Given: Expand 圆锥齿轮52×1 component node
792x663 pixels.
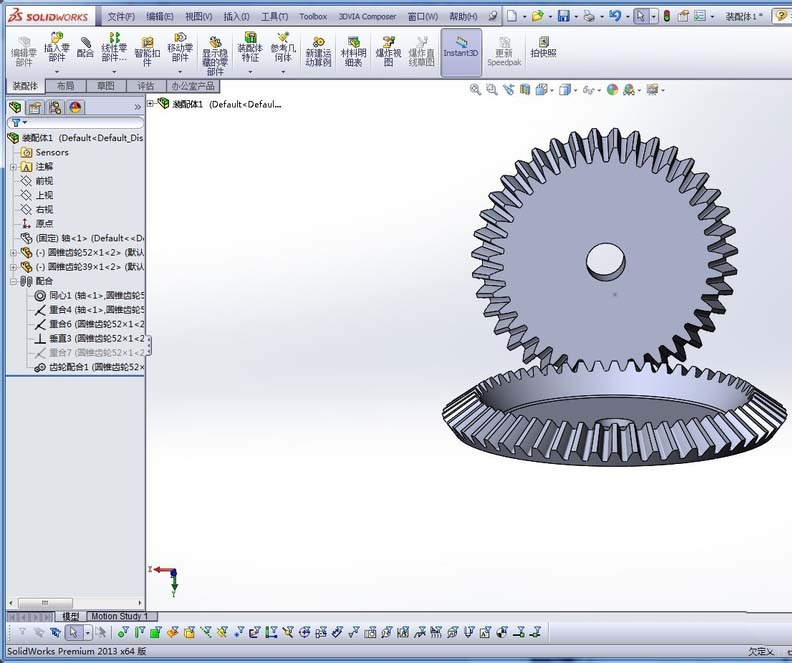Looking at the screenshot, I should pos(13,252).
